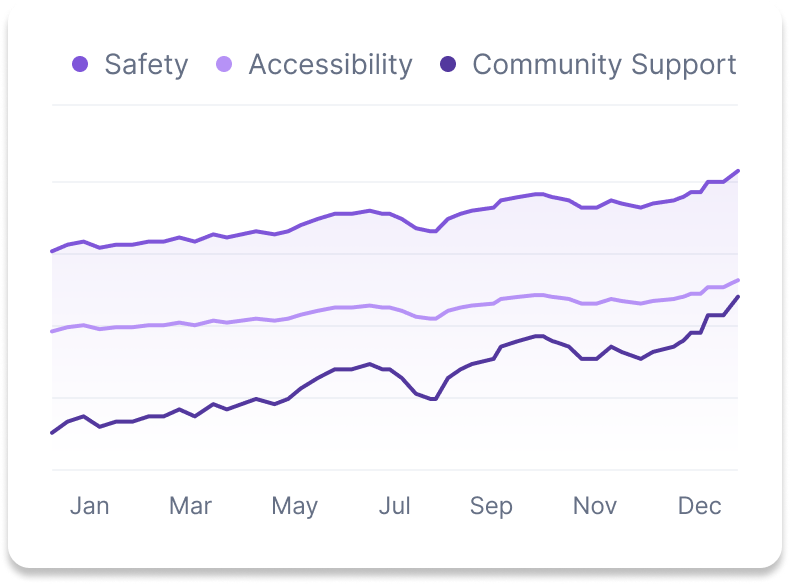The width and height of the screenshot is (790, 584).
Task: Click Community Support line's July dip
Action: 434,399
